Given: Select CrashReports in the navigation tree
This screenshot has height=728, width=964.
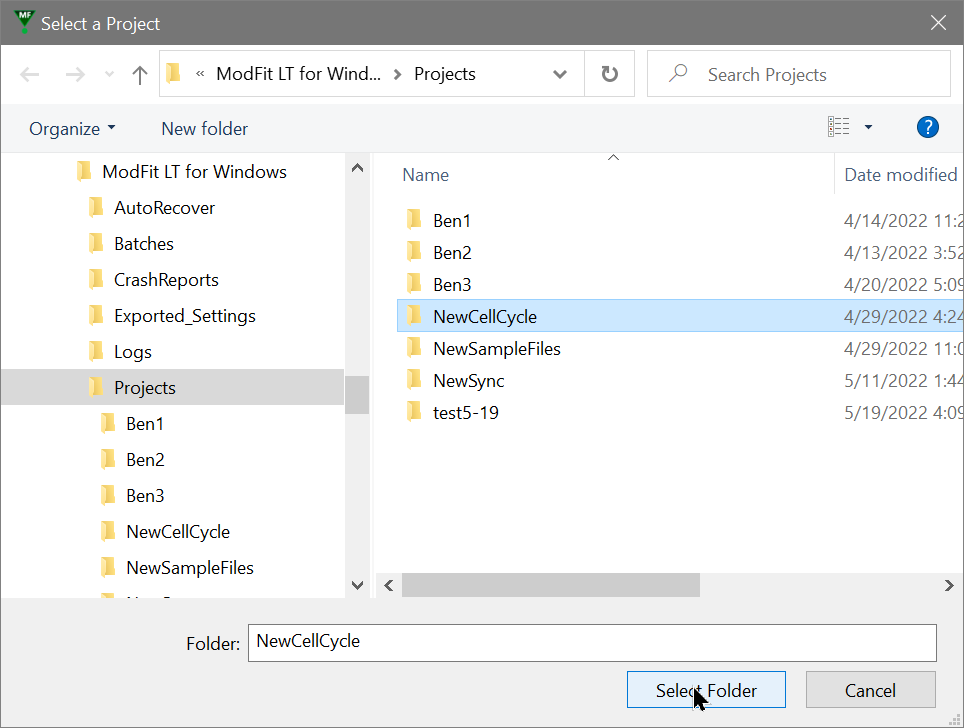Looking at the screenshot, I should click(x=166, y=280).
